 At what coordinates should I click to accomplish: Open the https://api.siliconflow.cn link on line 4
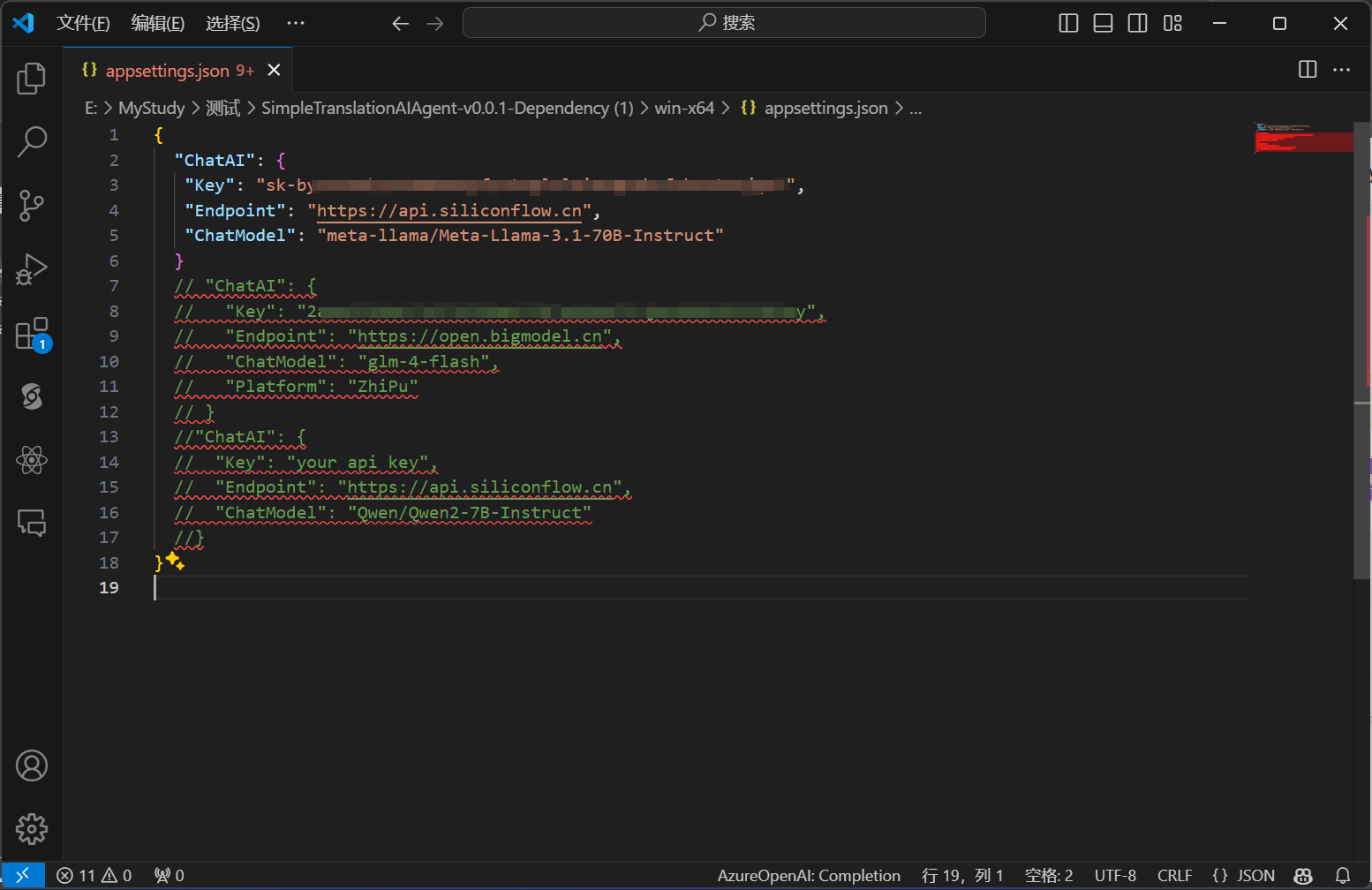449,211
